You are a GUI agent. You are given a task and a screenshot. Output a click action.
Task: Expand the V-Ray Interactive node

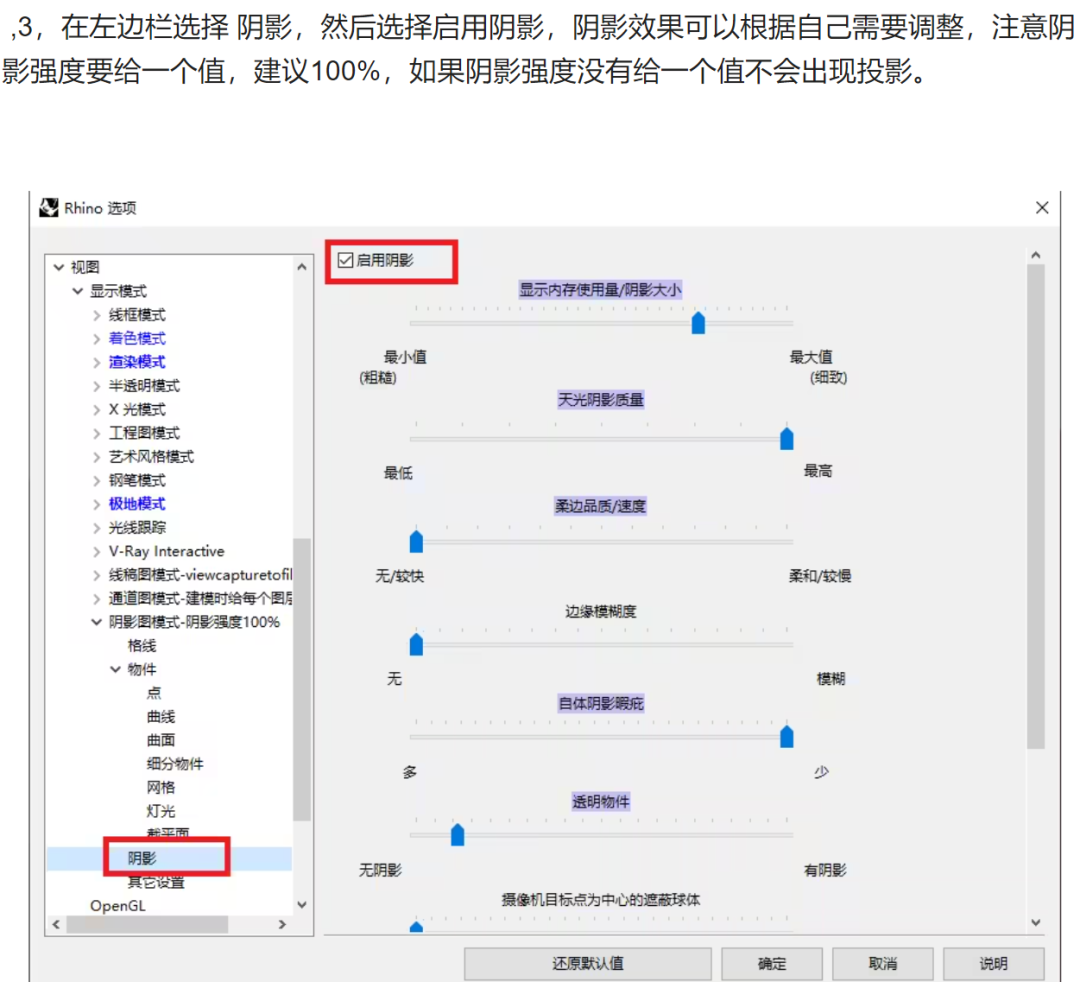pyautogui.click(x=96, y=552)
